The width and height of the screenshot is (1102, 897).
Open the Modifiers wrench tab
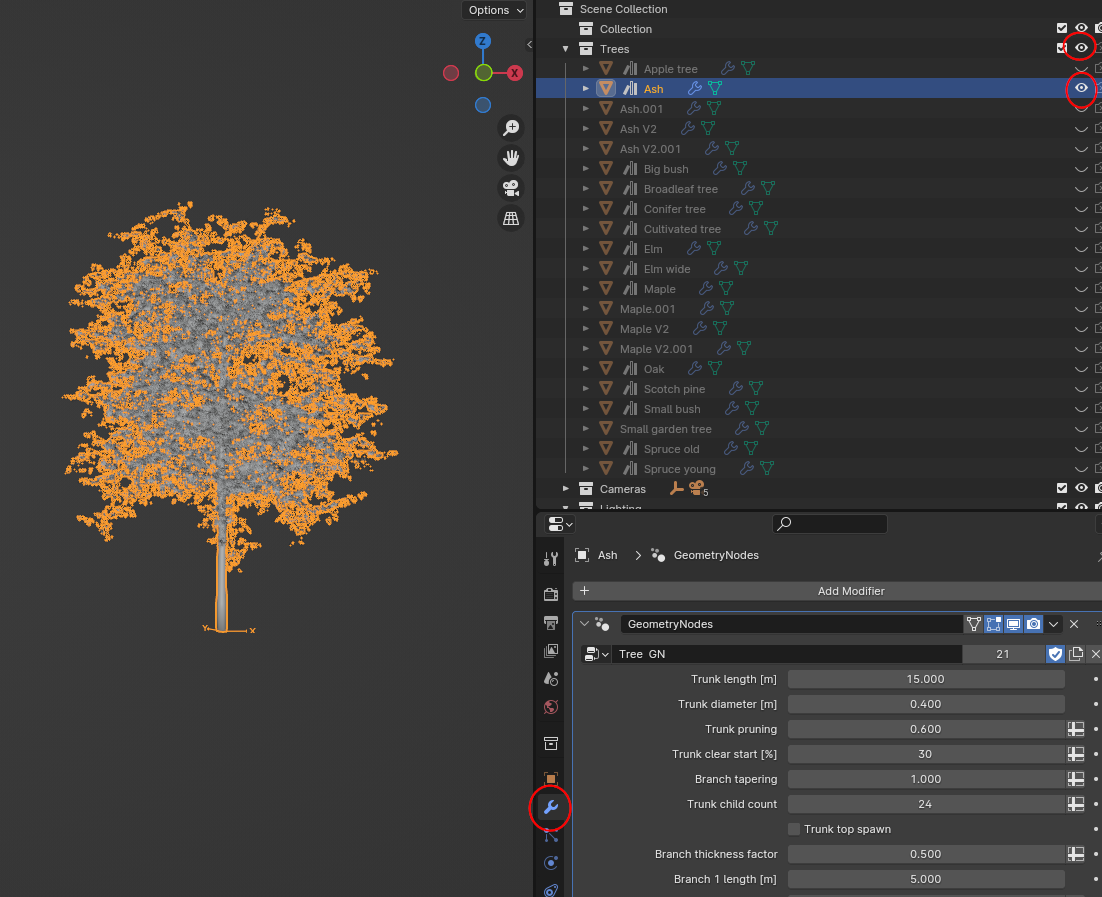click(551, 807)
